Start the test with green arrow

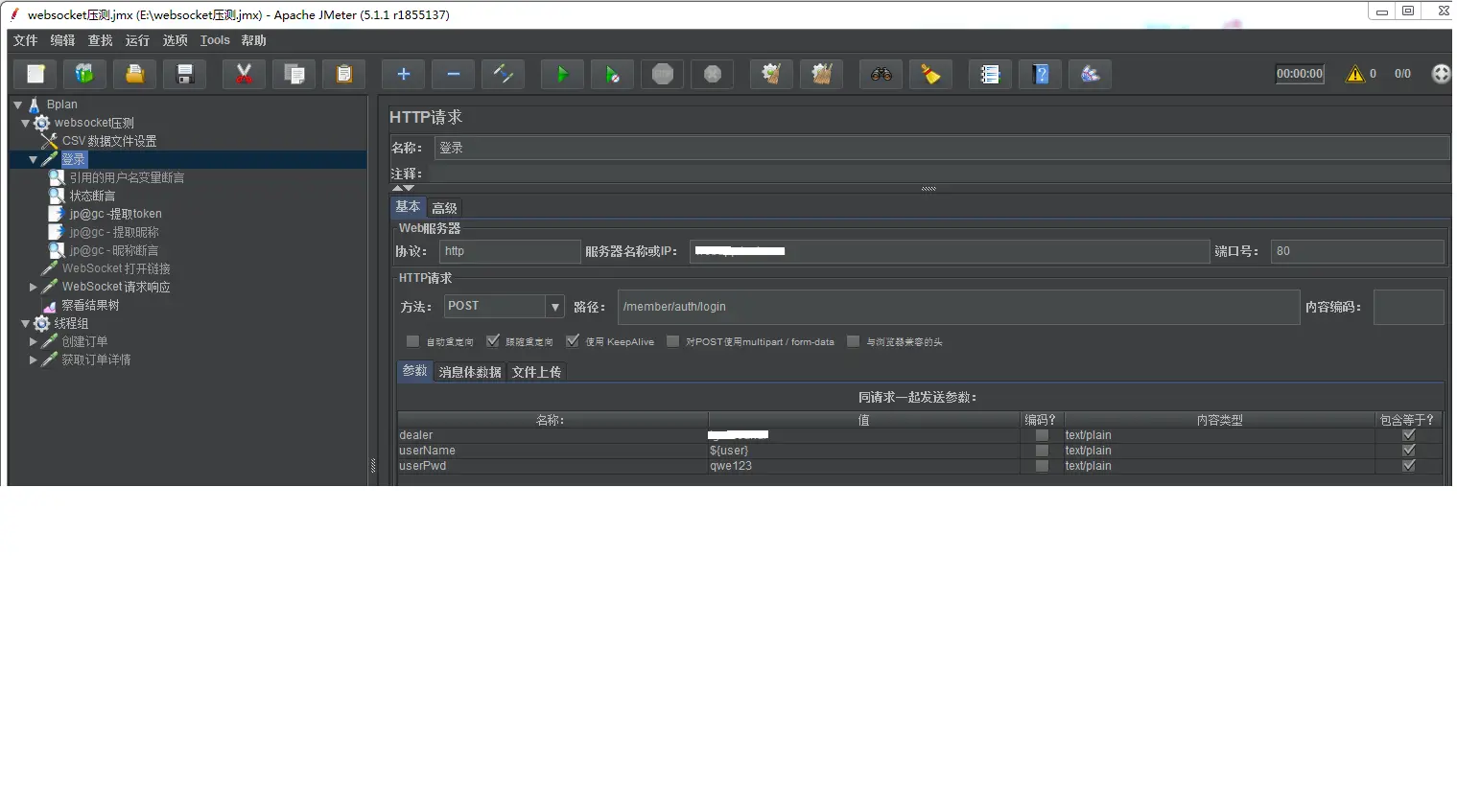pyautogui.click(x=563, y=74)
